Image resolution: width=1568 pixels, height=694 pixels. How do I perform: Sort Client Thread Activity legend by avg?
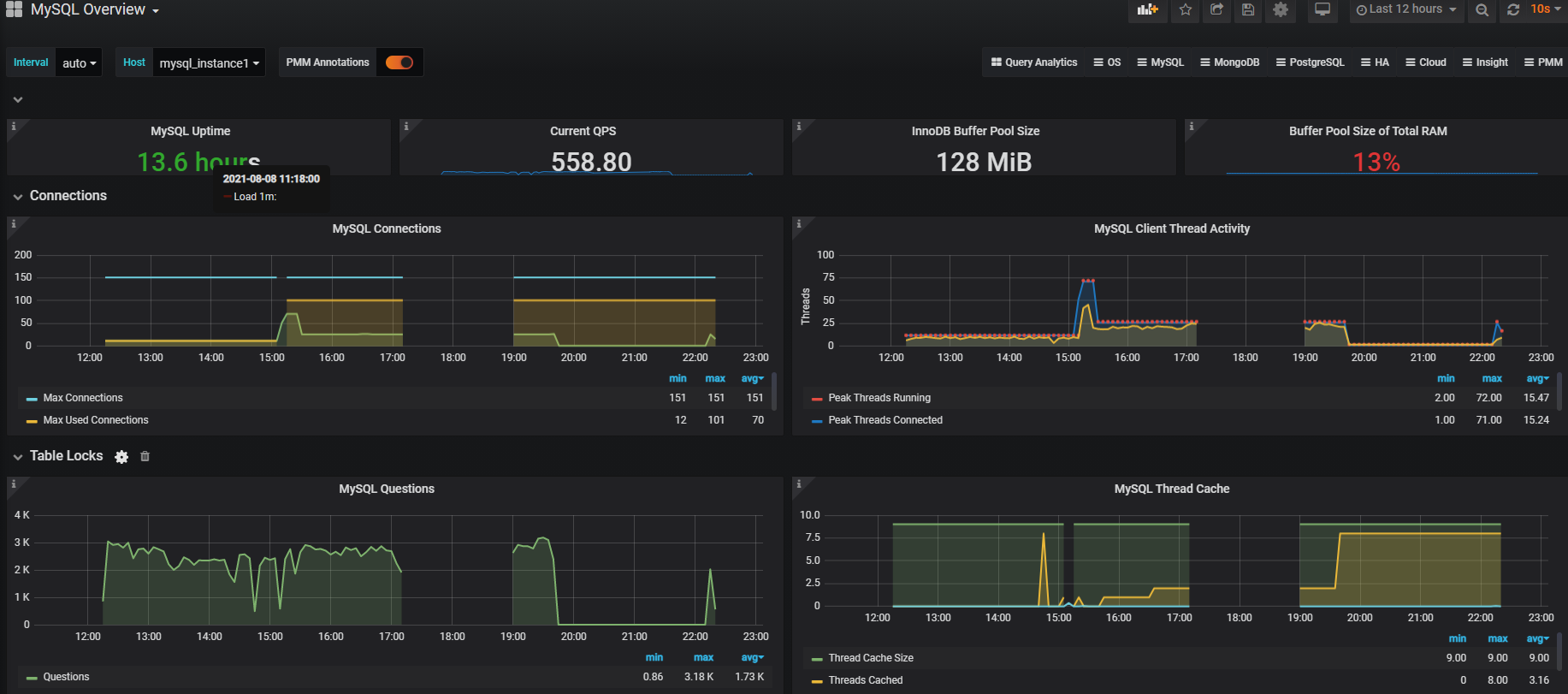pyautogui.click(x=1537, y=378)
